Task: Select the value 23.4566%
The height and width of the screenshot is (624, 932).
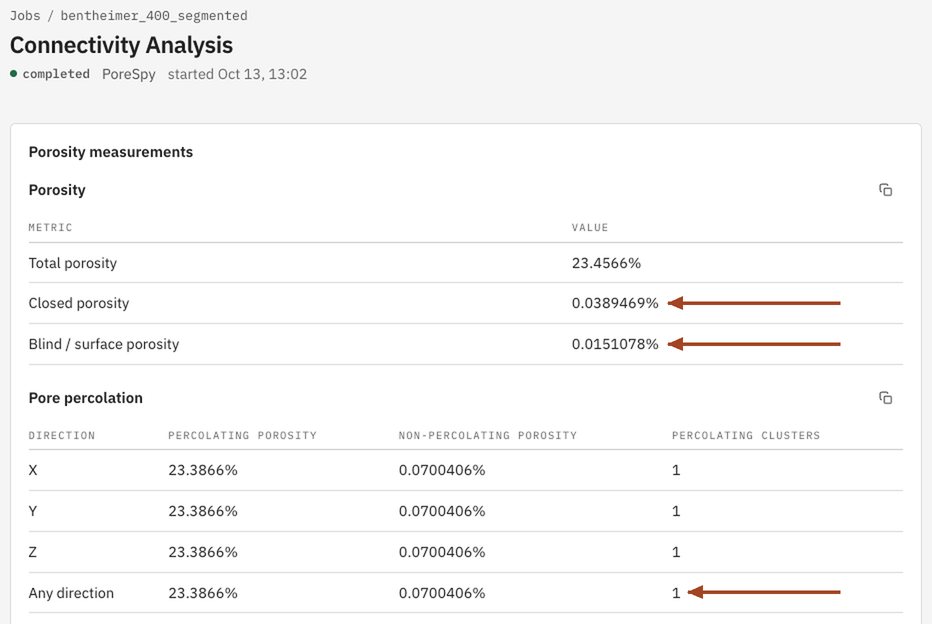Action: [x=606, y=263]
